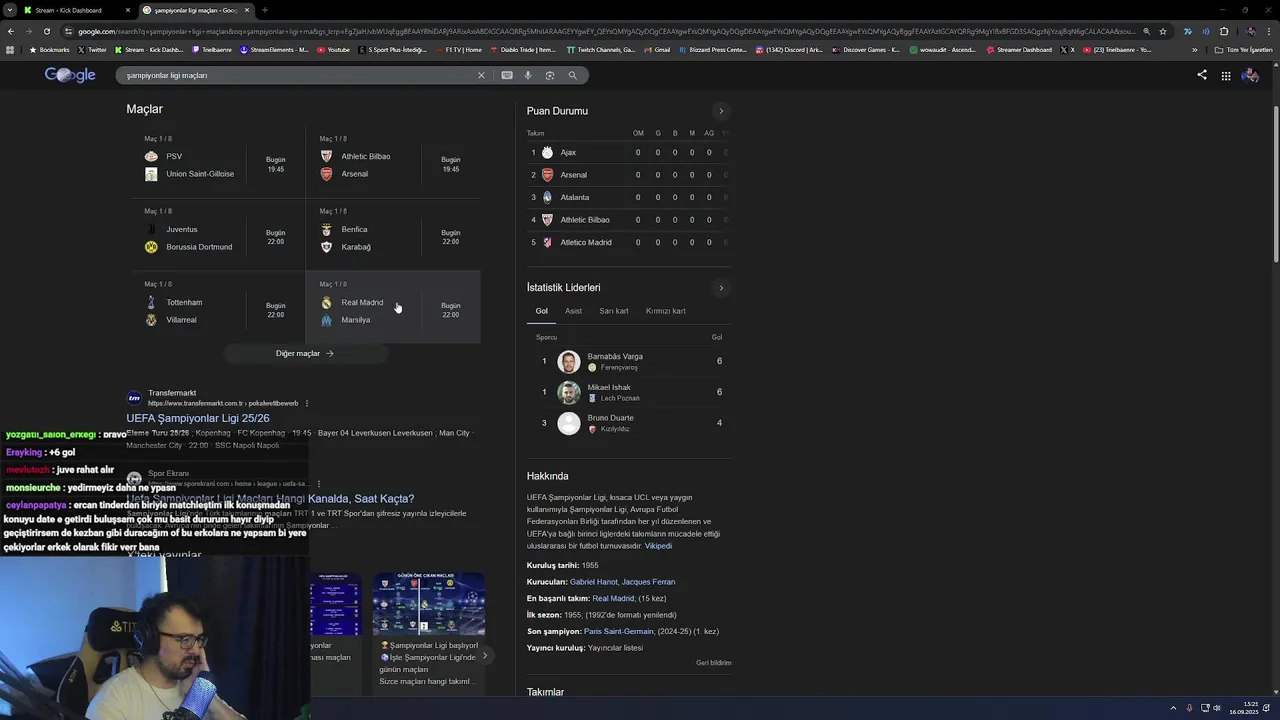Viewport: 1280px width, 720px height.
Task: Open the Gabriel Hanot link
Action: pos(593,582)
